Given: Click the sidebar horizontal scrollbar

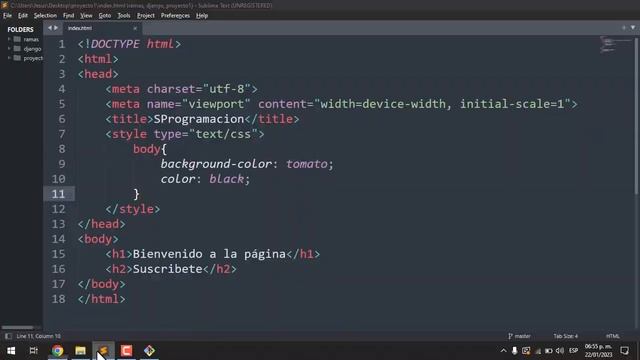Looking at the screenshot, I should [18, 327].
